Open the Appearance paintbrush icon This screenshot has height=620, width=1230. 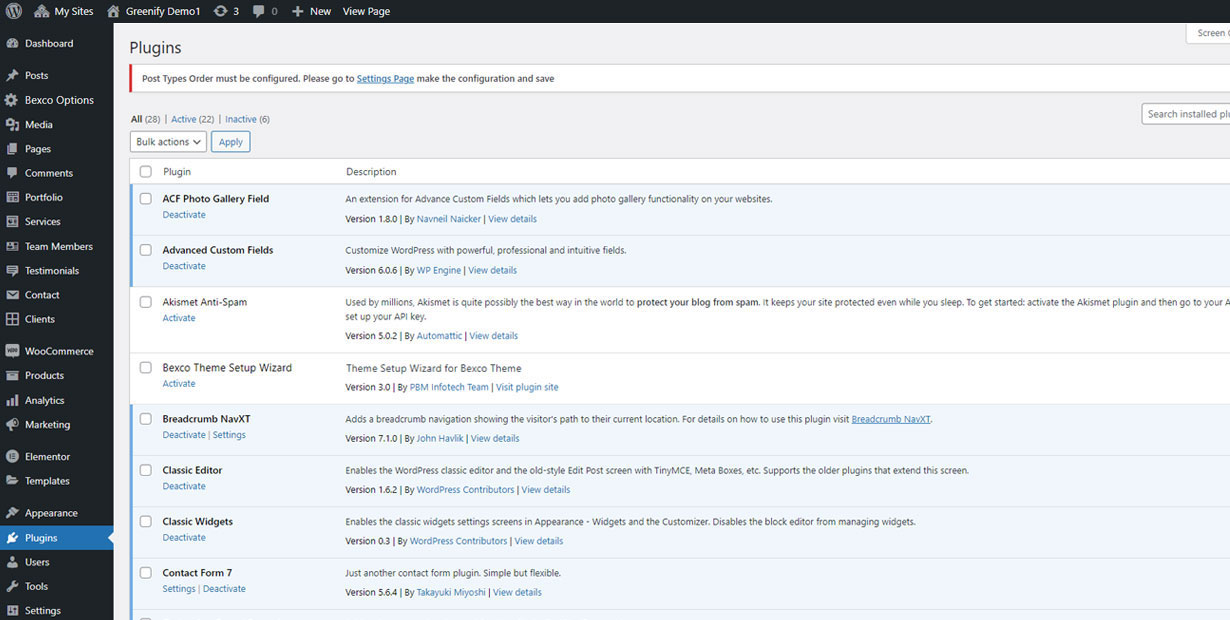tap(12, 513)
